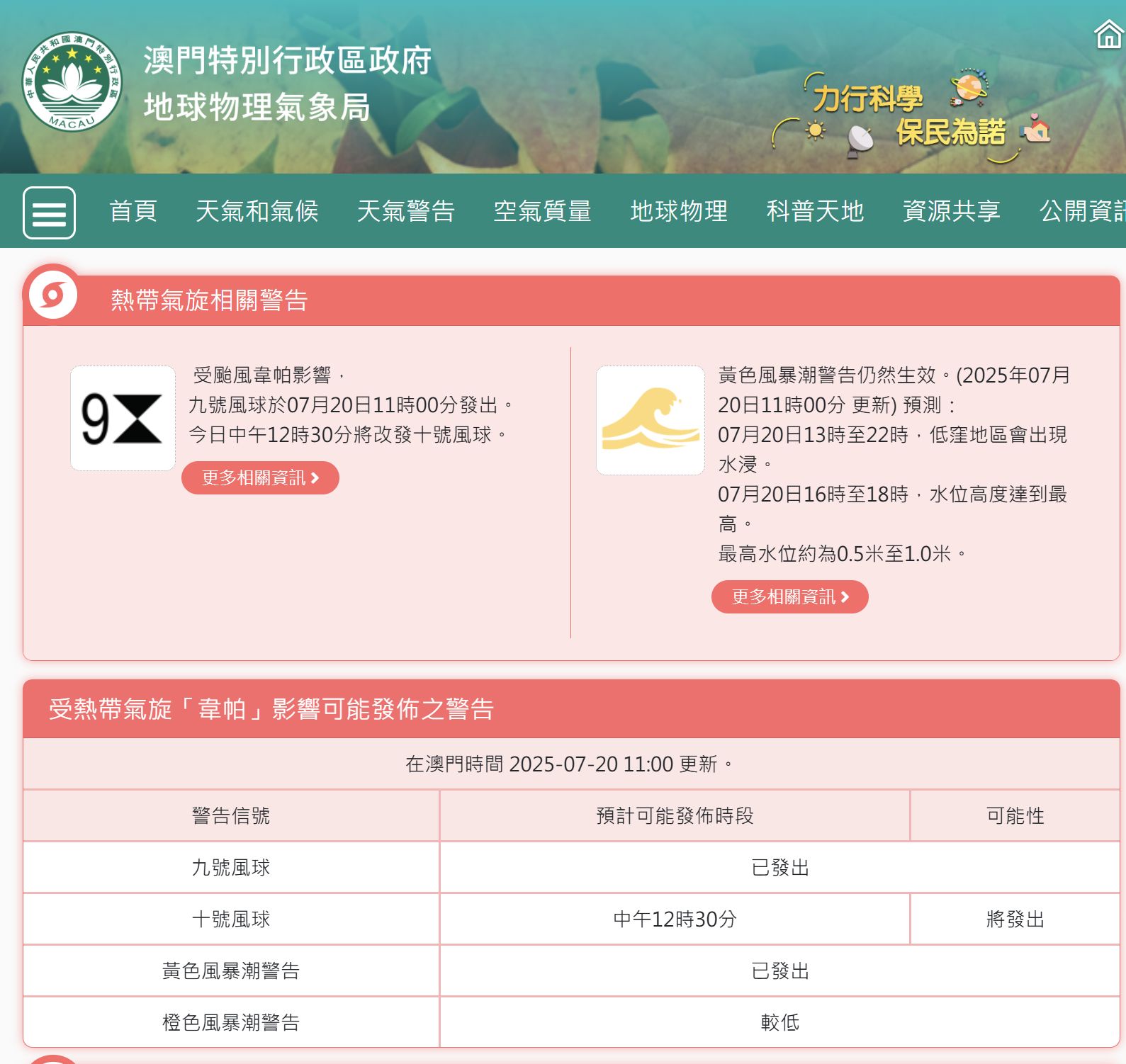Image resolution: width=1126 pixels, height=1064 pixels.
Task: Click the yellow storm surge wave icon
Action: pos(650,420)
